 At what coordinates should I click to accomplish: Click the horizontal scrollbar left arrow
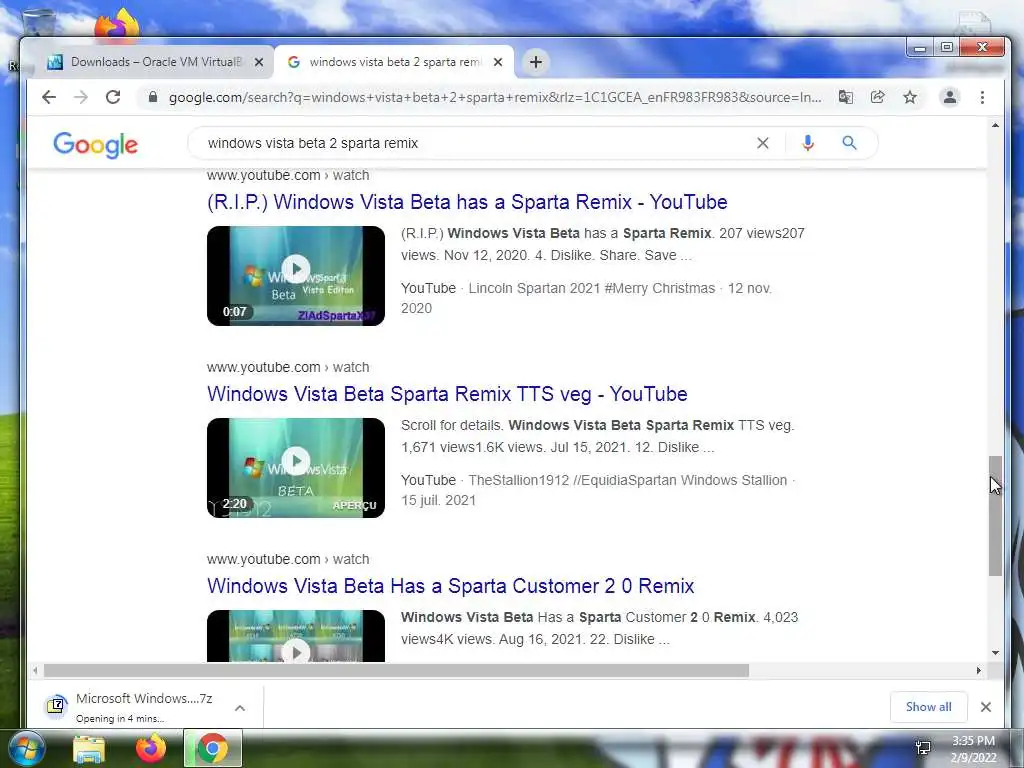[x=35, y=670]
